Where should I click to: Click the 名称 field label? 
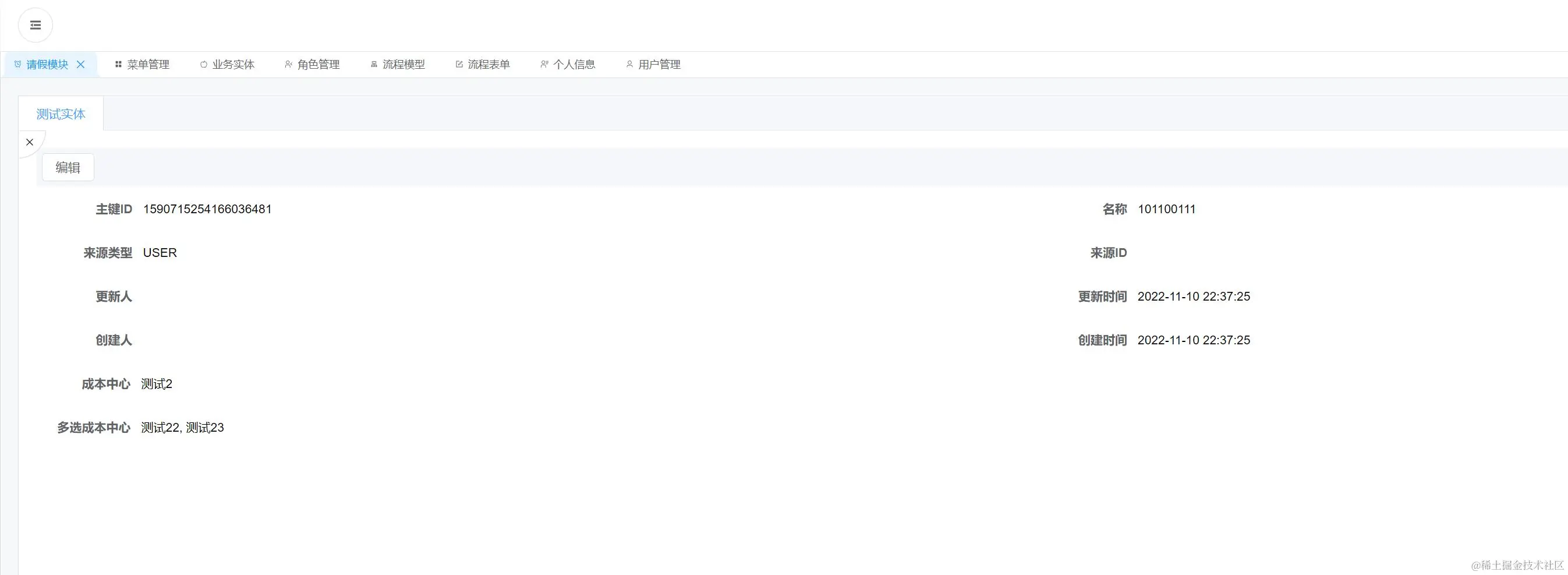(1114, 209)
